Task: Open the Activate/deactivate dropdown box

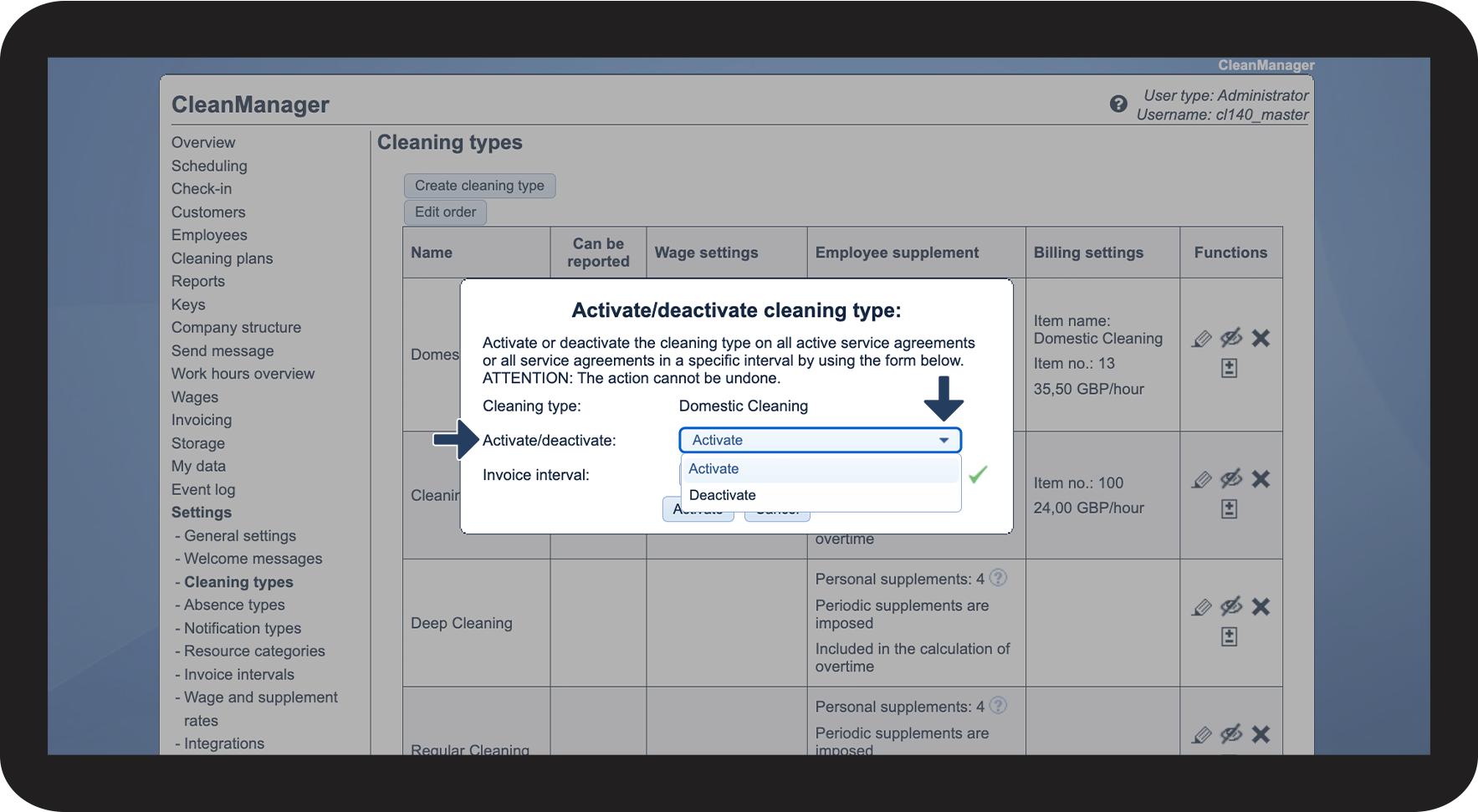Action: (x=820, y=440)
